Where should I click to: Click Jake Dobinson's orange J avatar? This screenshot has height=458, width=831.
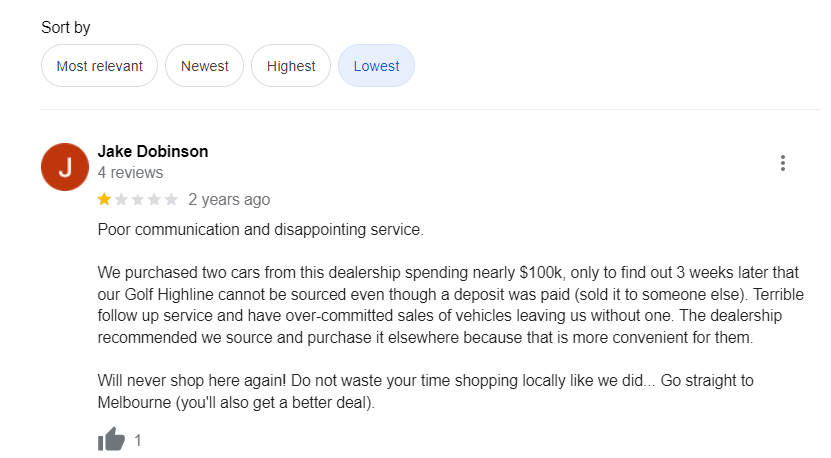[65, 167]
